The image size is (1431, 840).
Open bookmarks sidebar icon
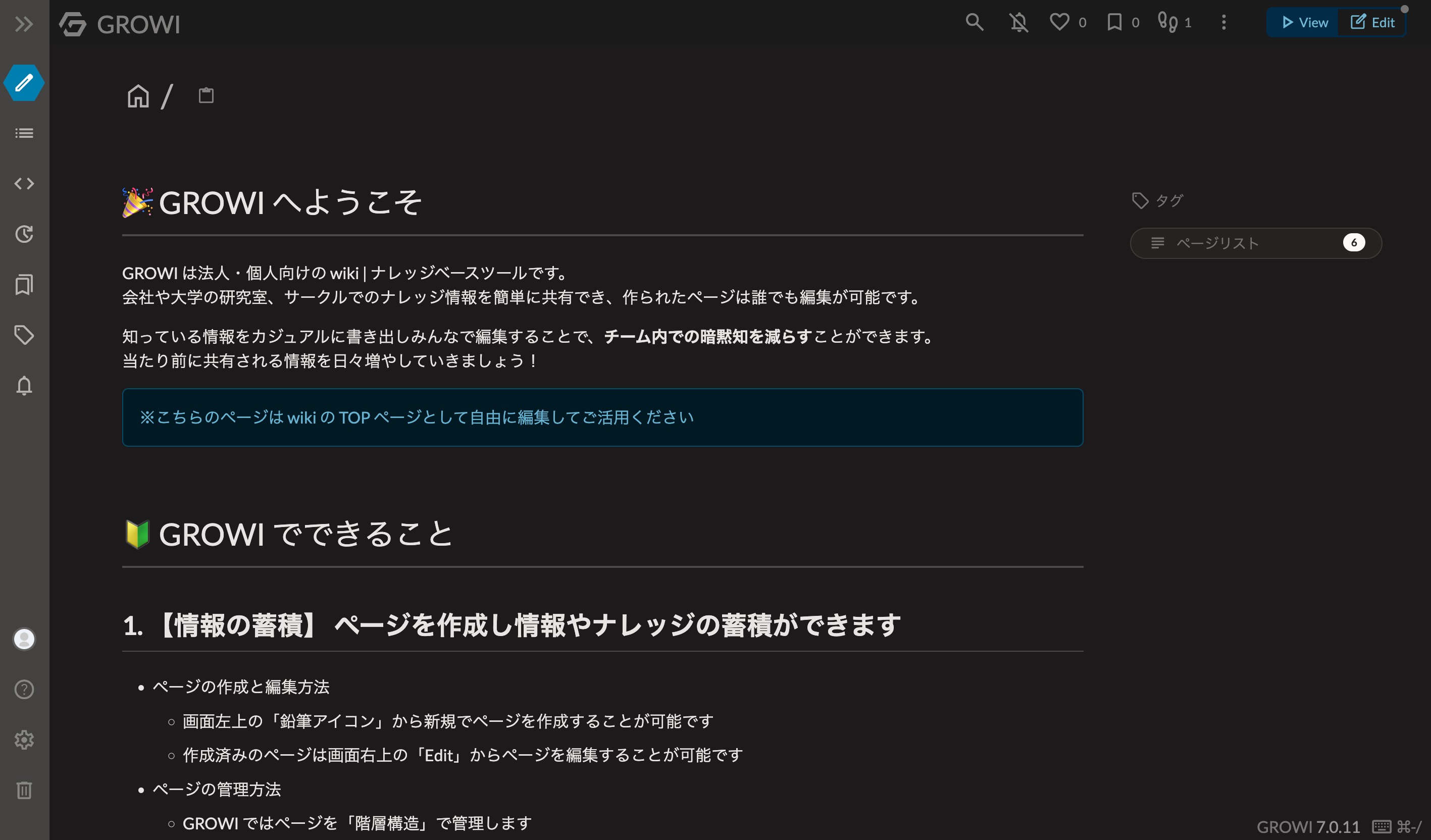[24, 284]
